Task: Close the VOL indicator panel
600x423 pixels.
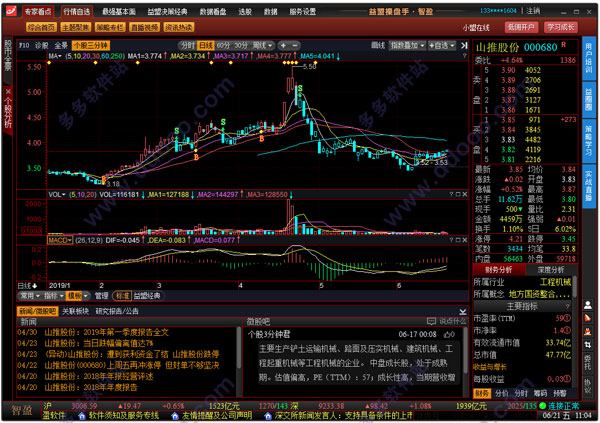Action: pos(465,194)
